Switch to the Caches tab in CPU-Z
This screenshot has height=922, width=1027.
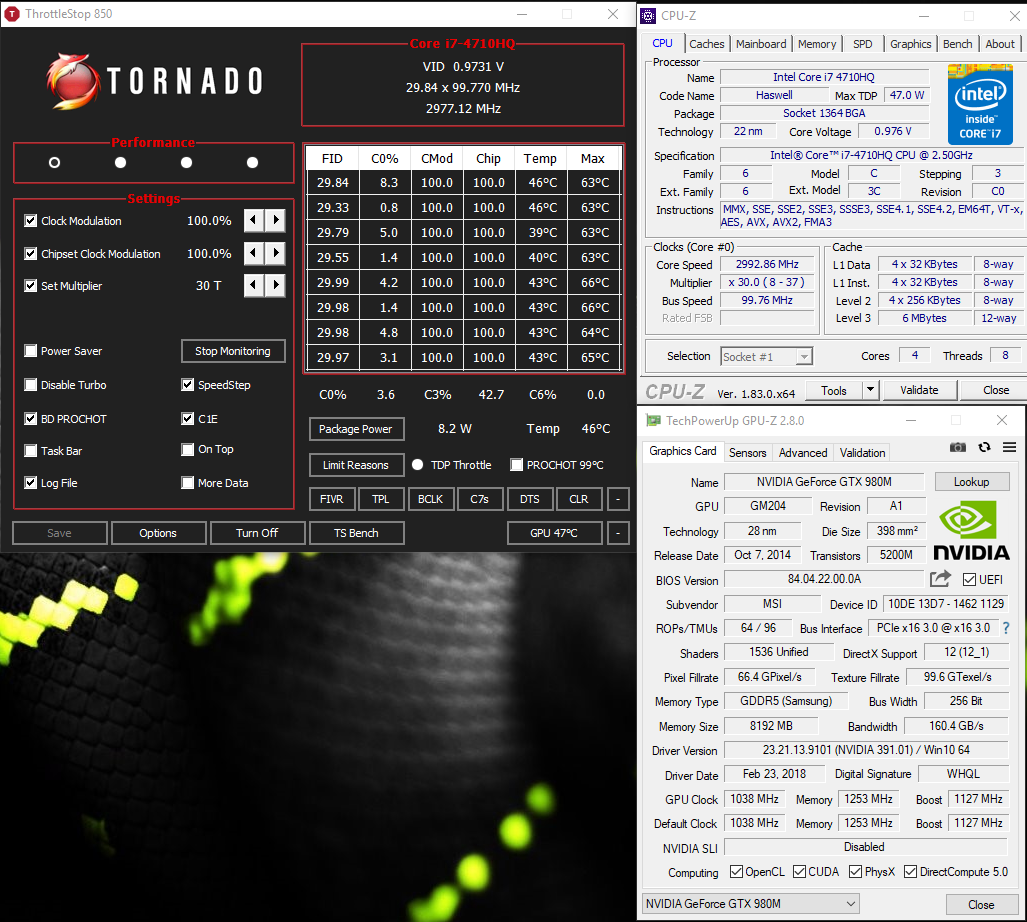coord(707,44)
